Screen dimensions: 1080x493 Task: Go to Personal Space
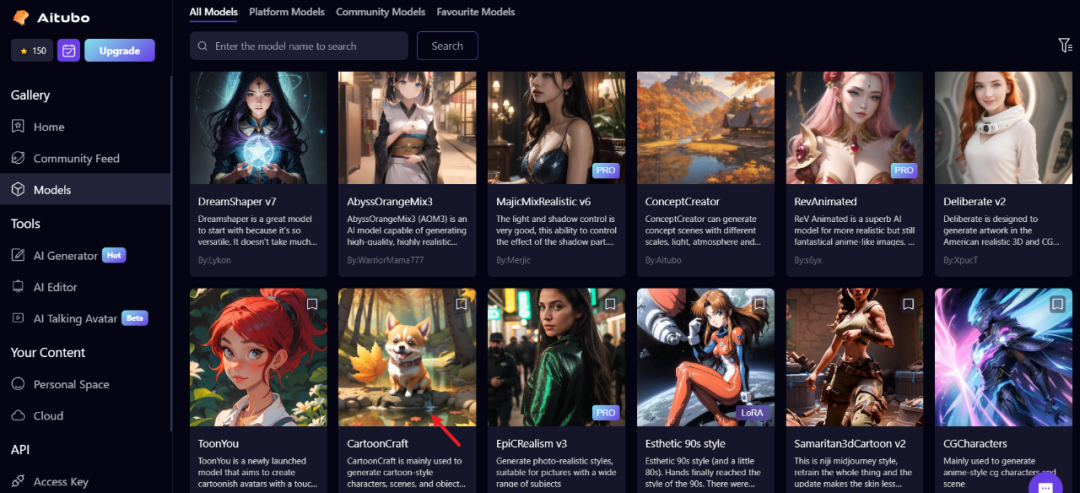pyautogui.click(x=71, y=384)
